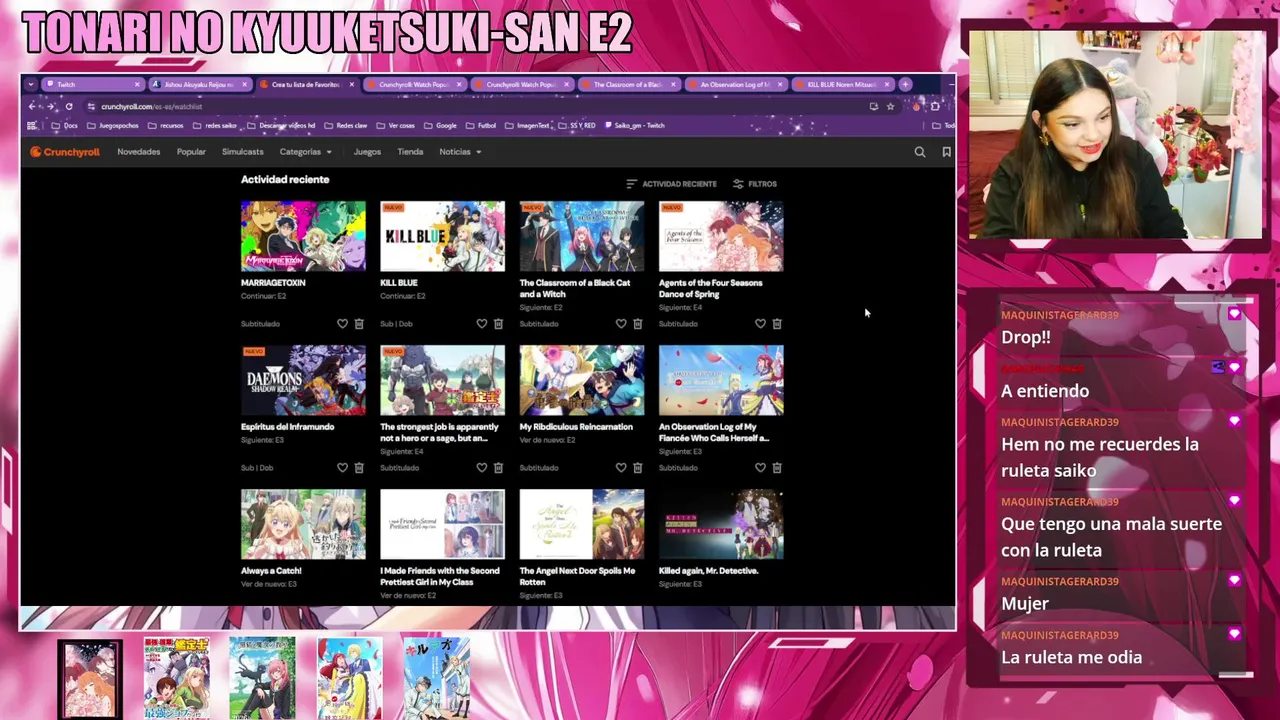Toggle heart on The strongest job is apparently
The height and width of the screenshot is (720, 1280).
click(481, 468)
